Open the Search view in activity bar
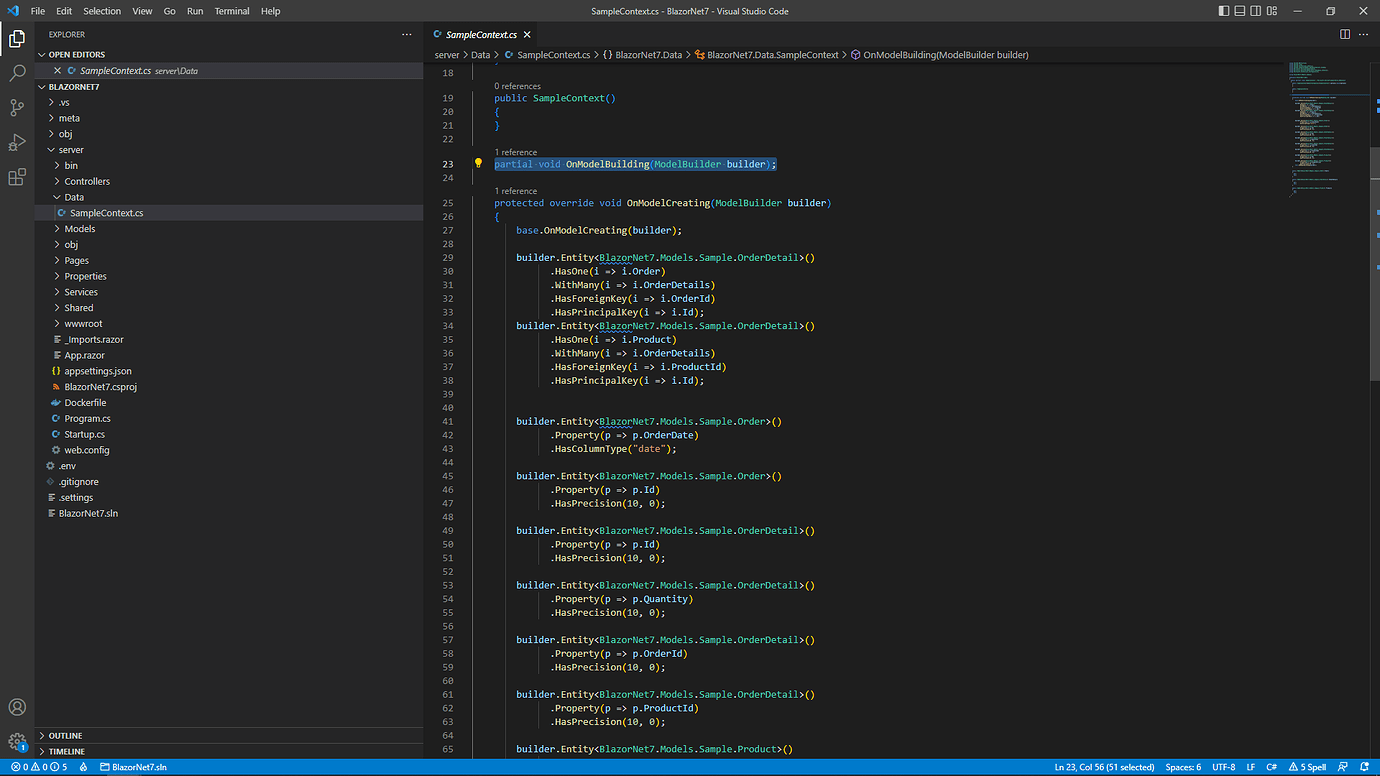The height and width of the screenshot is (776, 1380). tap(17, 73)
